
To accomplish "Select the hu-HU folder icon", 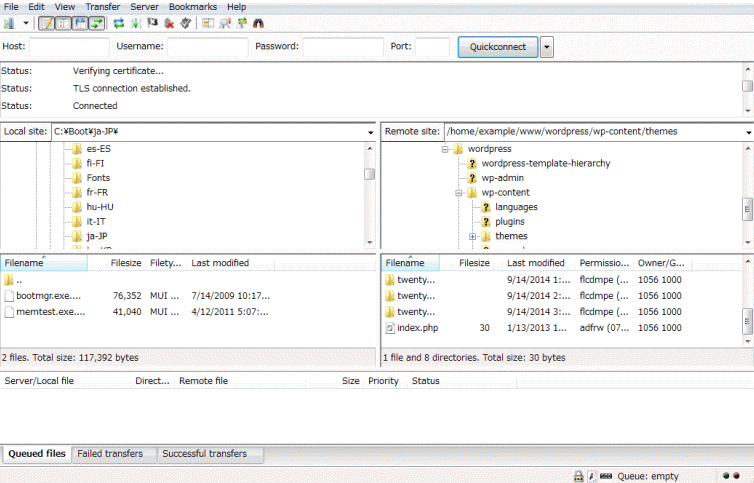I will (77, 207).
